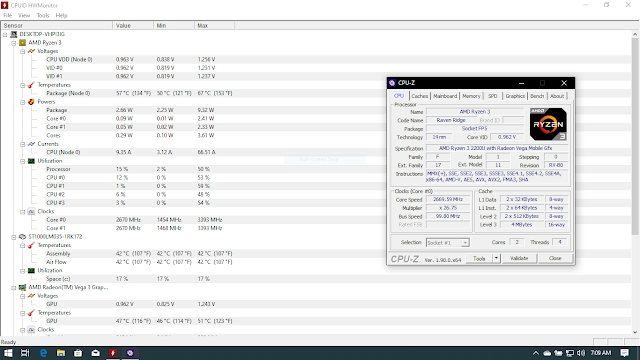Click the Clocks icon under Radeon Vega 3
This screenshot has width=640, height=360.
pyautogui.click(x=31, y=329)
